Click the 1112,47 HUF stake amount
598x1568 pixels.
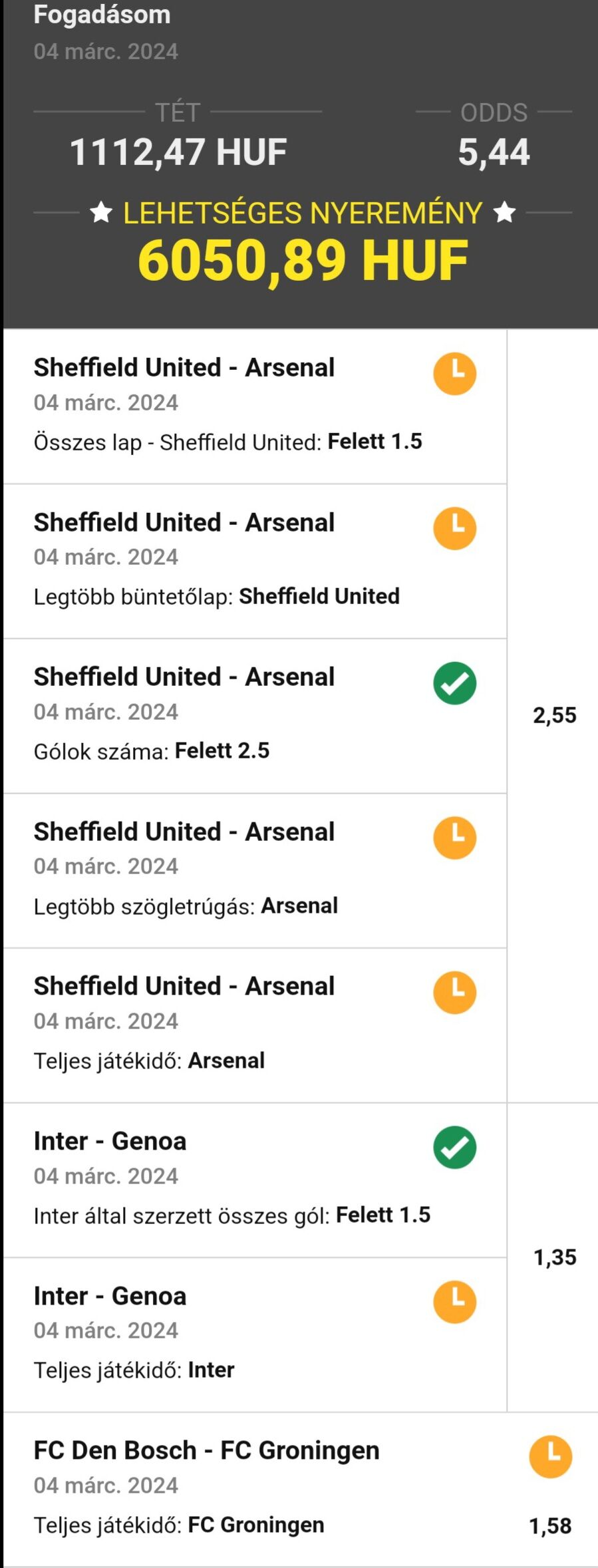(x=178, y=152)
